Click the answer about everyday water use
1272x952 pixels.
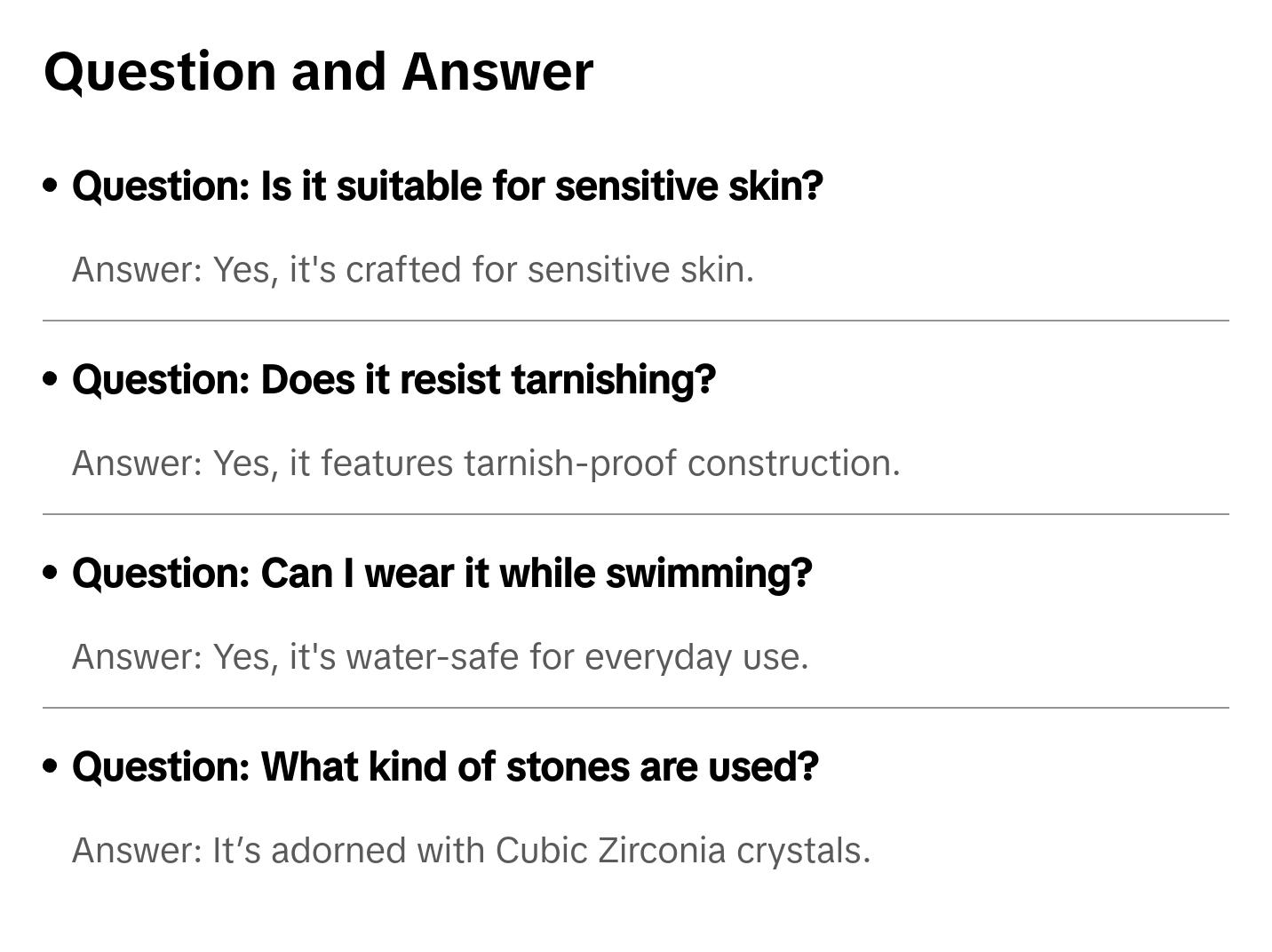[441, 657]
